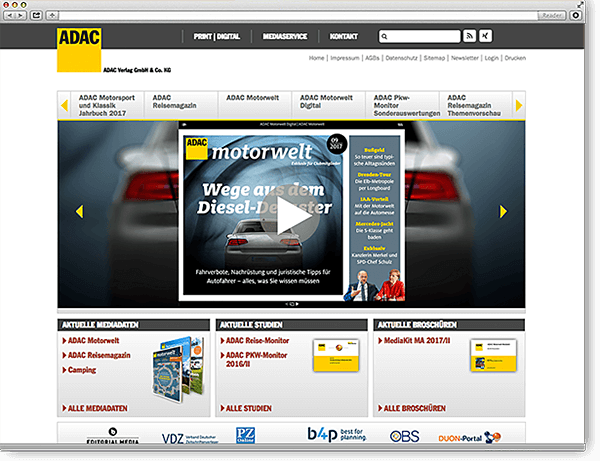
Task: Click the brochure thumbnail in Aktuelle Broschüren
Action: pos(494,355)
